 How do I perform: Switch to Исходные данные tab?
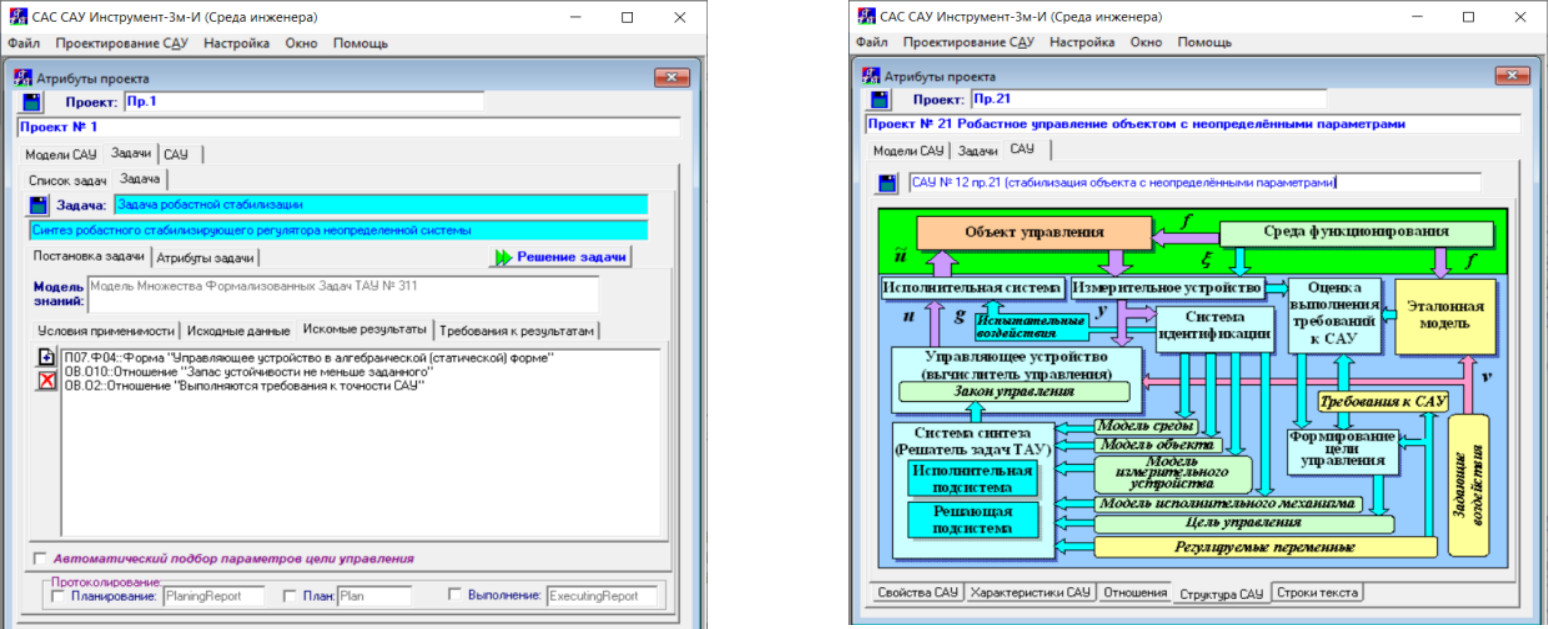click(239, 331)
